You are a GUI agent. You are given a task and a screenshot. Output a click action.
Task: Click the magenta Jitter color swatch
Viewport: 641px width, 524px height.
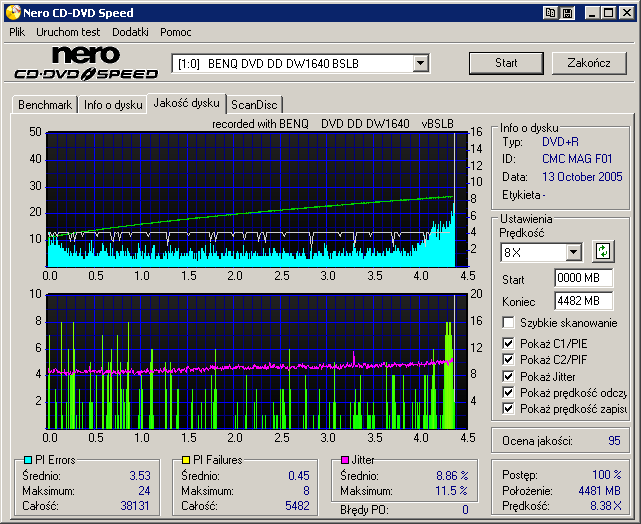pos(345,460)
